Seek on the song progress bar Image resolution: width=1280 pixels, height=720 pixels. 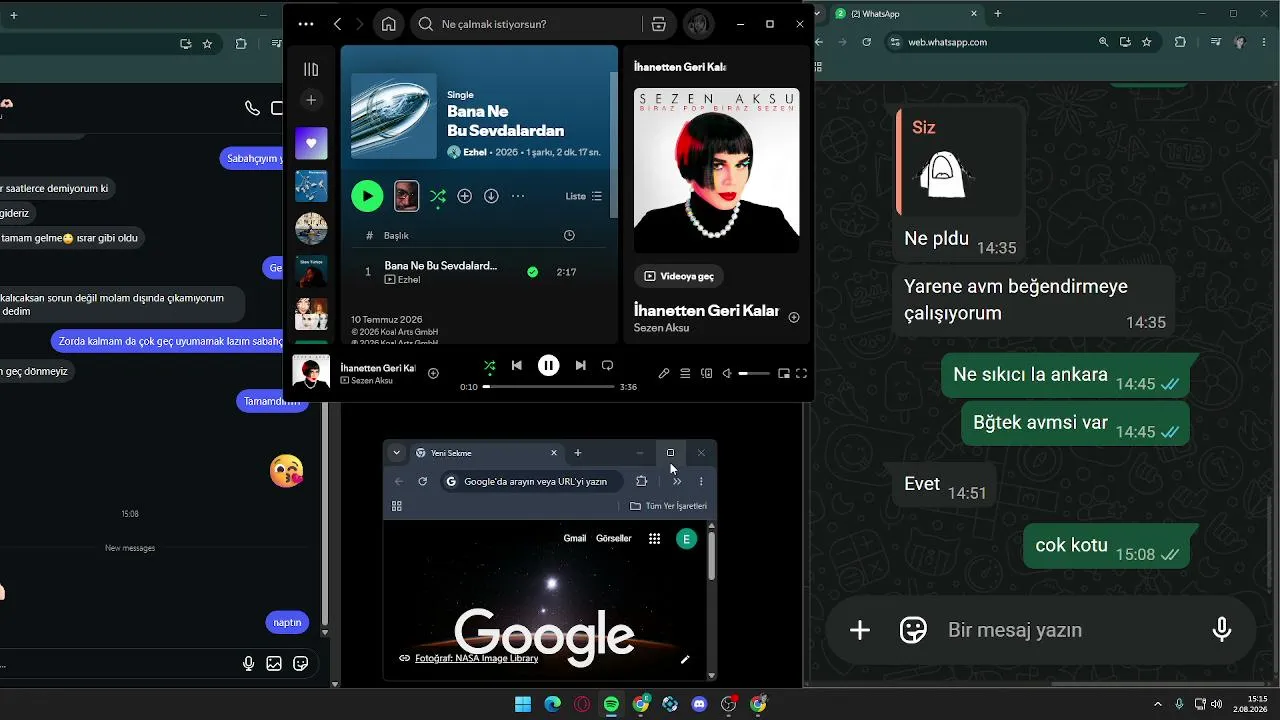548,387
